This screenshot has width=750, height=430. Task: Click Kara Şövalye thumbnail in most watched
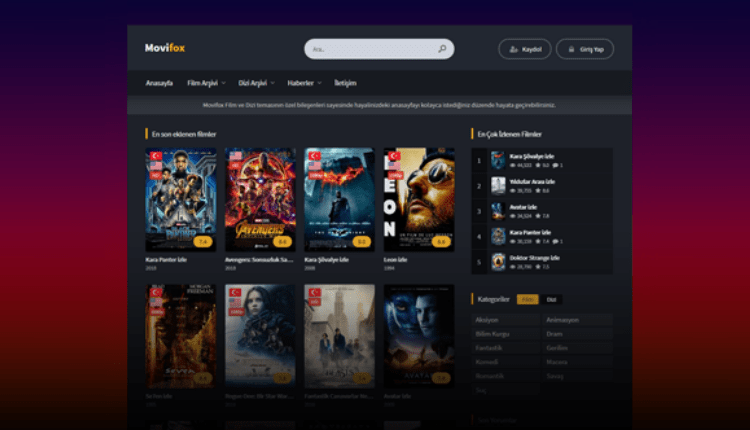coord(498,161)
